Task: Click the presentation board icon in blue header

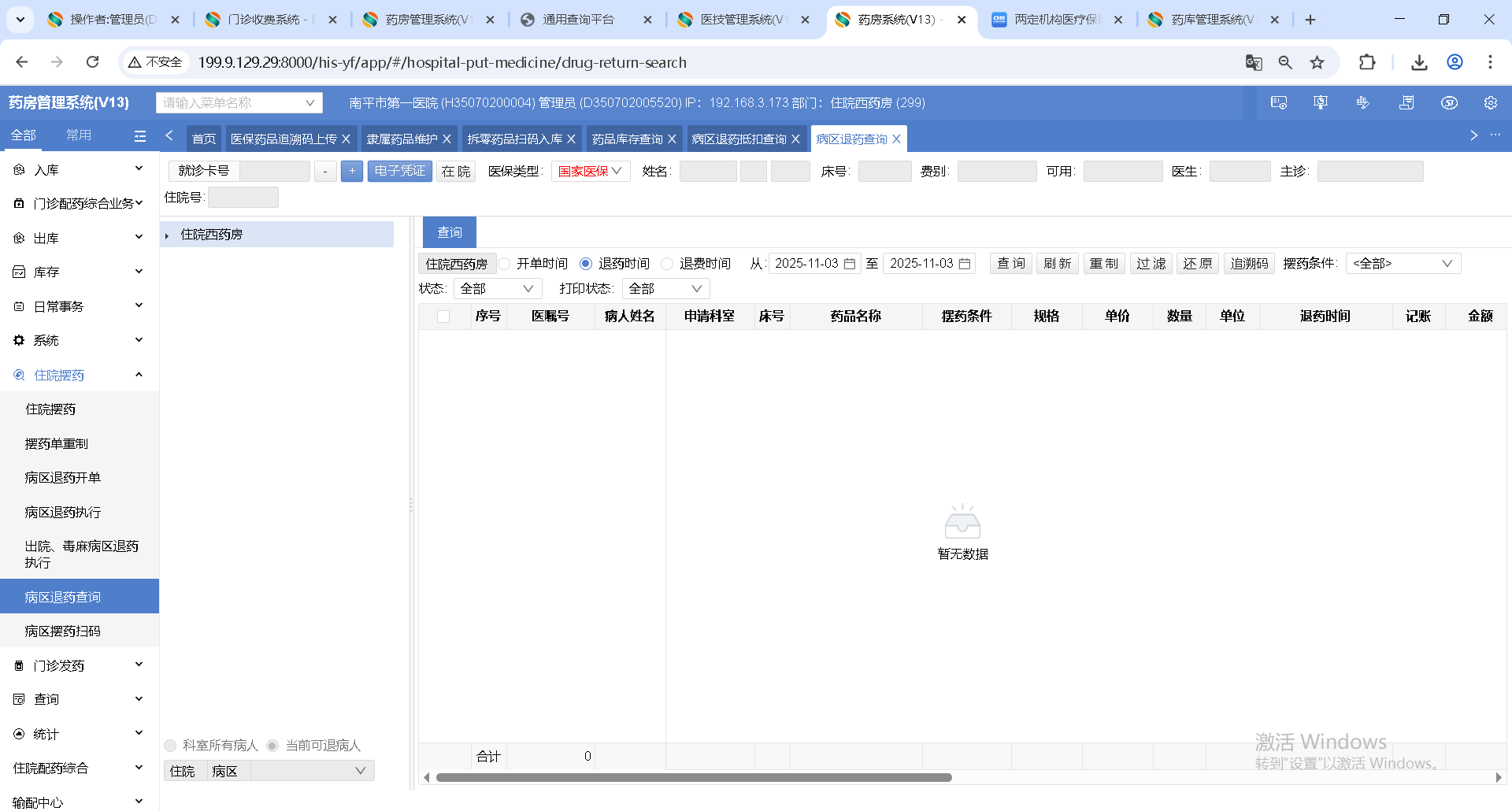Action: pyautogui.click(x=1321, y=102)
